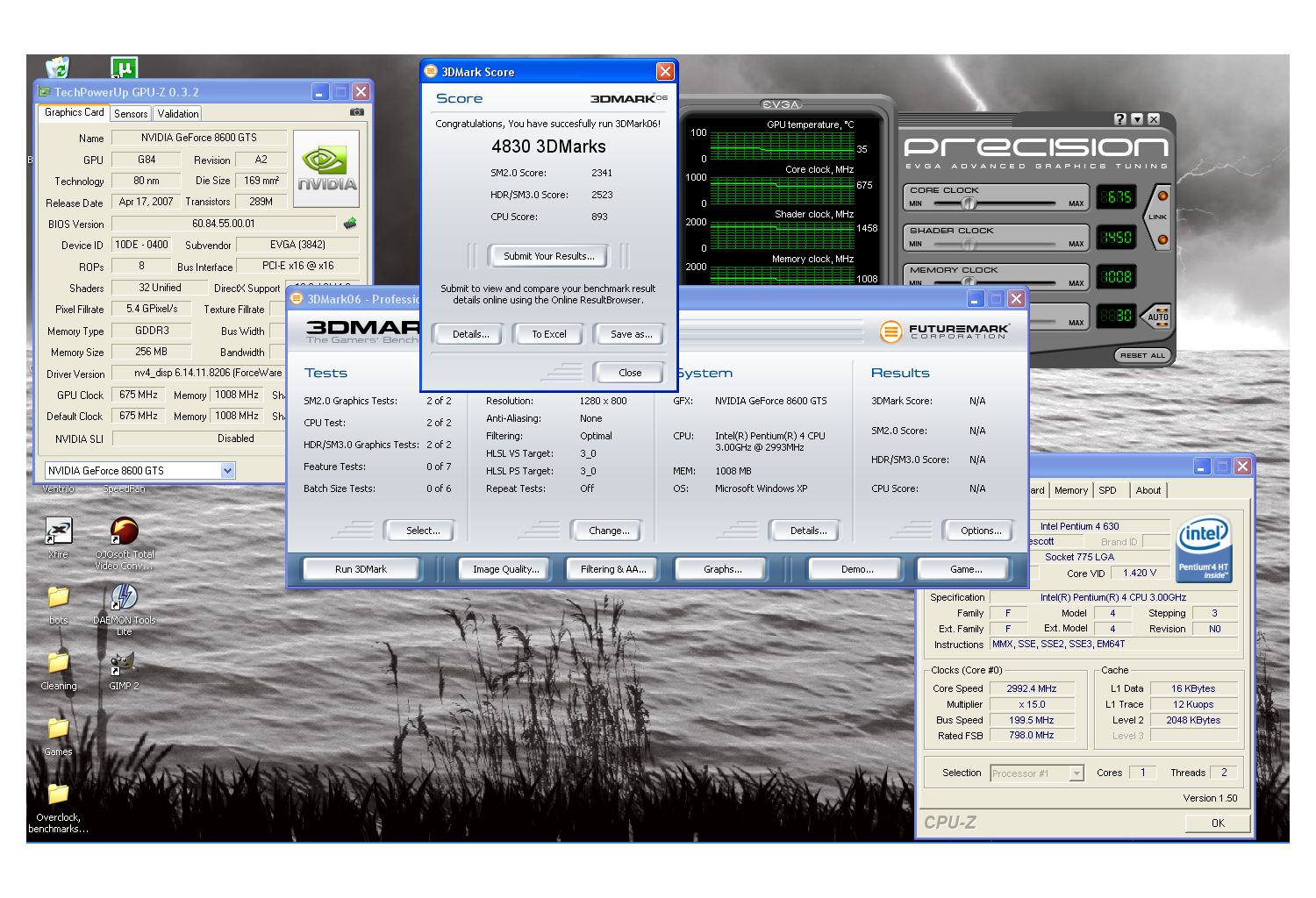1316x898 pixels.
Task: Click the help question mark in EVGA Precision
Action: (x=1120, y=119)
